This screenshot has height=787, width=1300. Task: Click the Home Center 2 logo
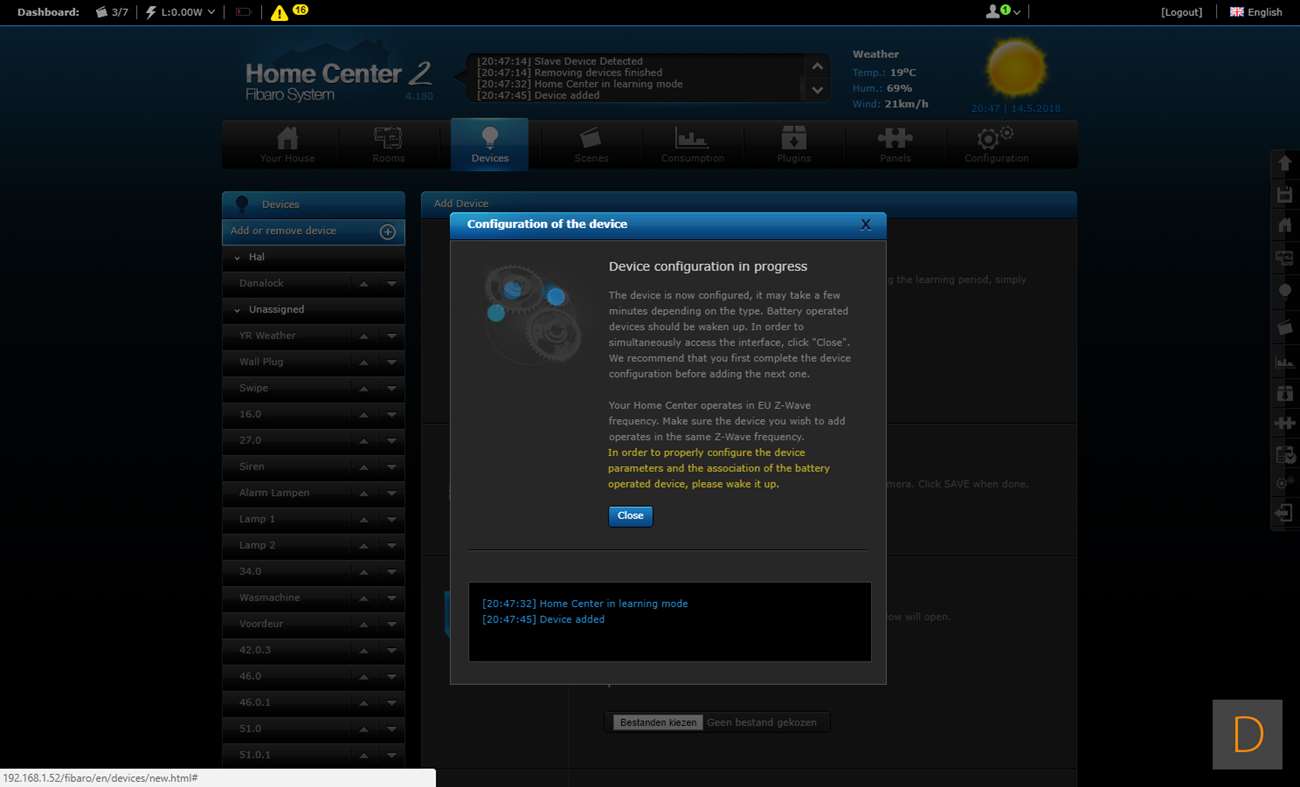[339, 81]
